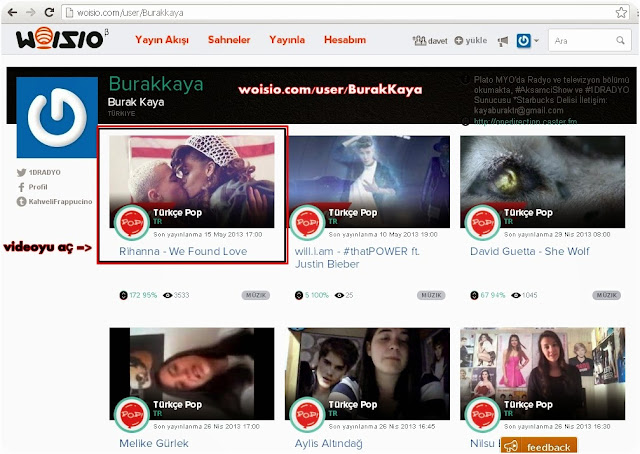
Task: Click the vote icon beside 67 94%
Action: 474,295
